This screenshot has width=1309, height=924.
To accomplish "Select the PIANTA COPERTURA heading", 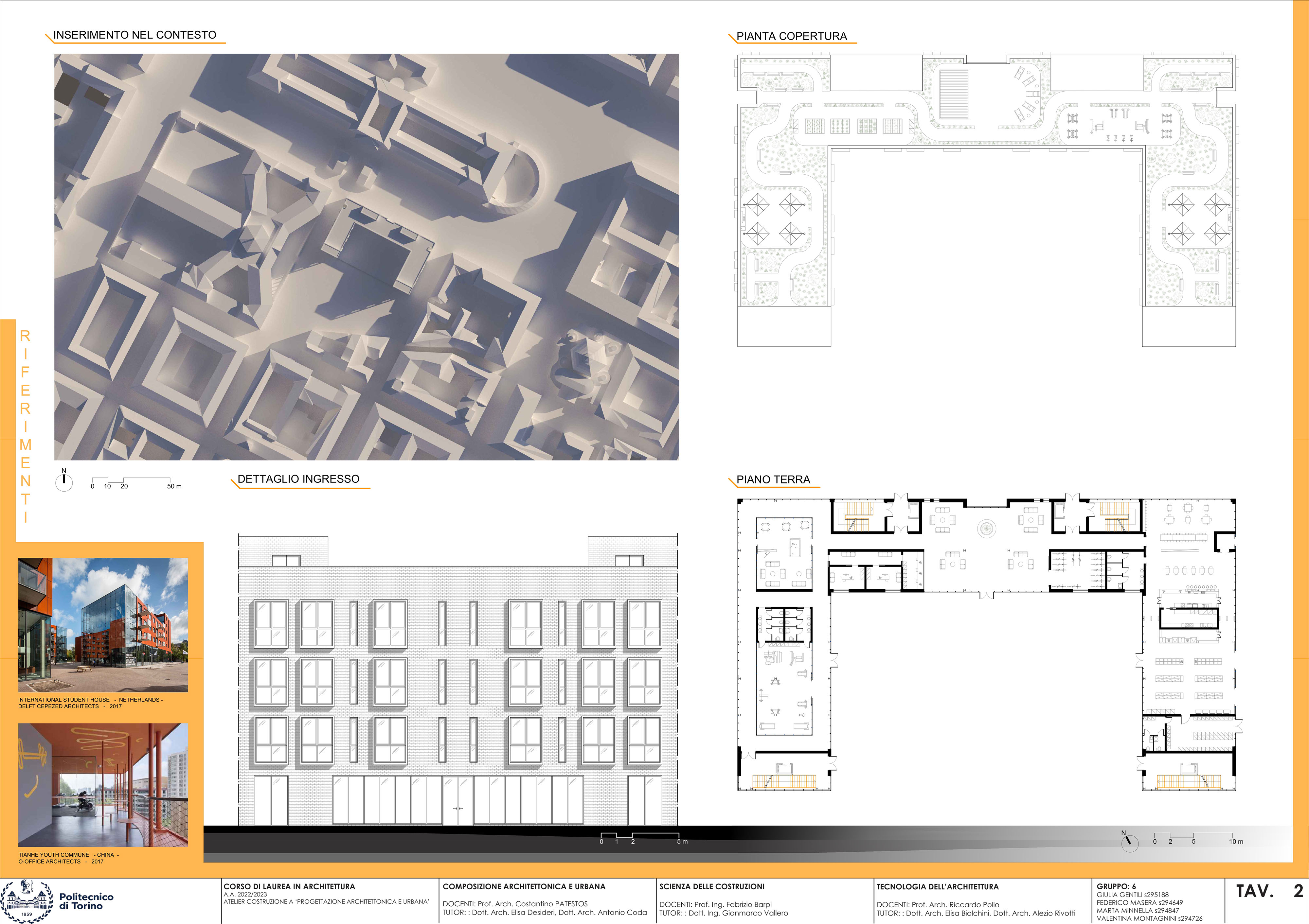I will 791,36.
